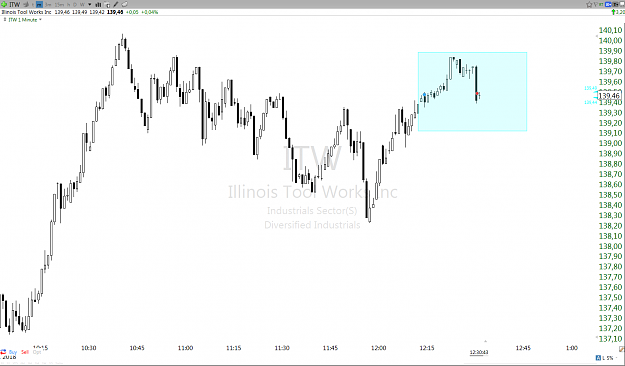This screenshot has height=366, width=625.
Task: Switch chart to daily D timeframe
Action: [x=75, y=4]
